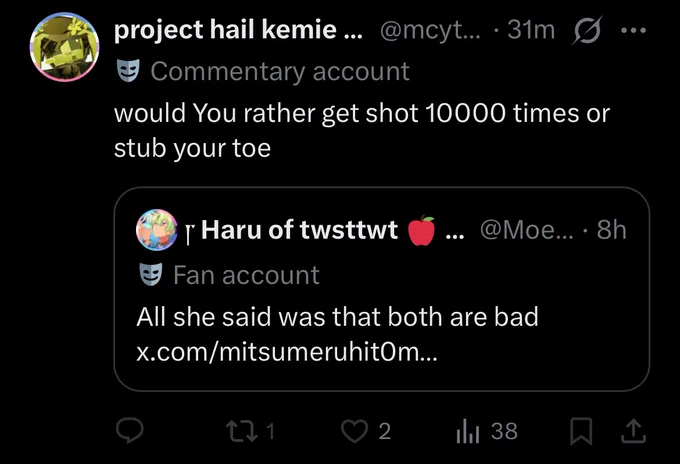680x464 pixels.
Task: Open Haru of twsttwt's small avatar
Action: click(x=157, y=230)
